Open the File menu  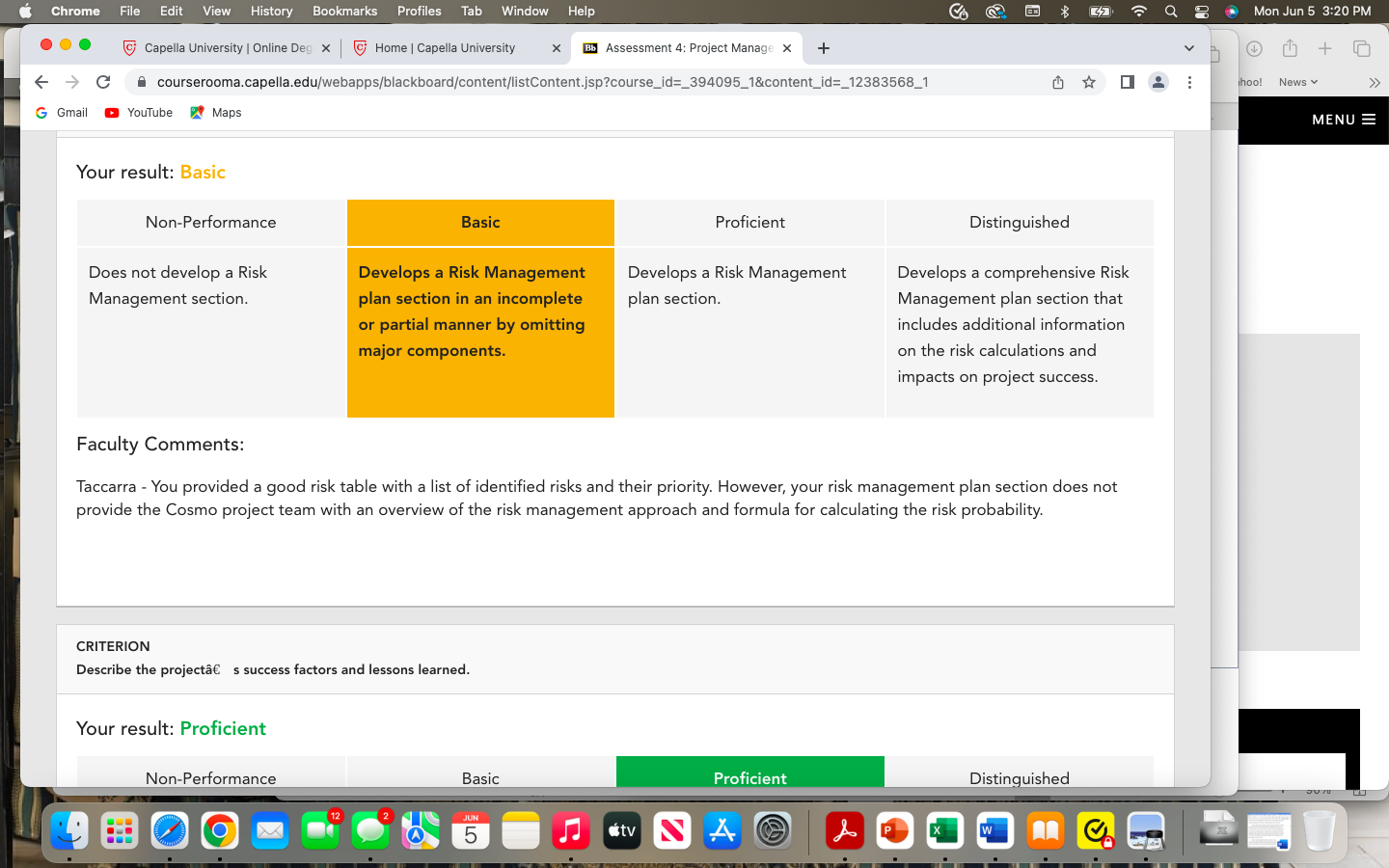pyautogui.click(x=130, y=11)
